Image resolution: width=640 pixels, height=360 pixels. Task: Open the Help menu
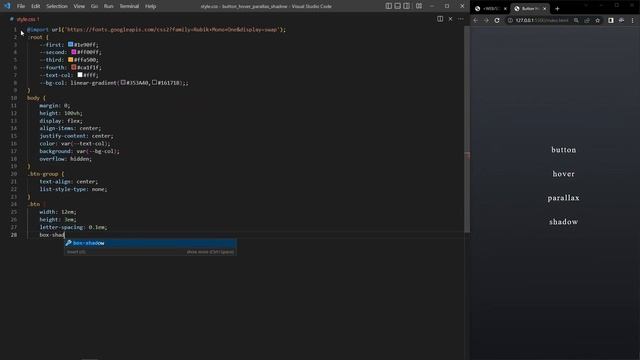click(x=151, y=6)
